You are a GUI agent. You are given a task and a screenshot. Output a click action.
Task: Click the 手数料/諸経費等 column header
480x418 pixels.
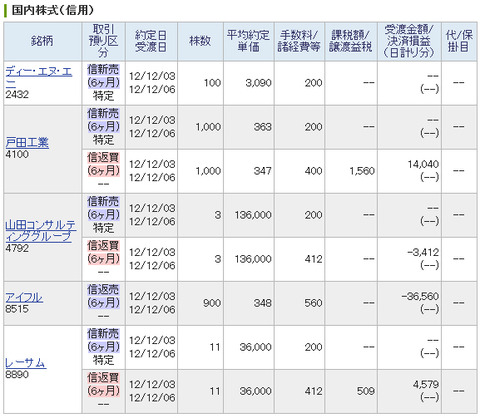299,41
